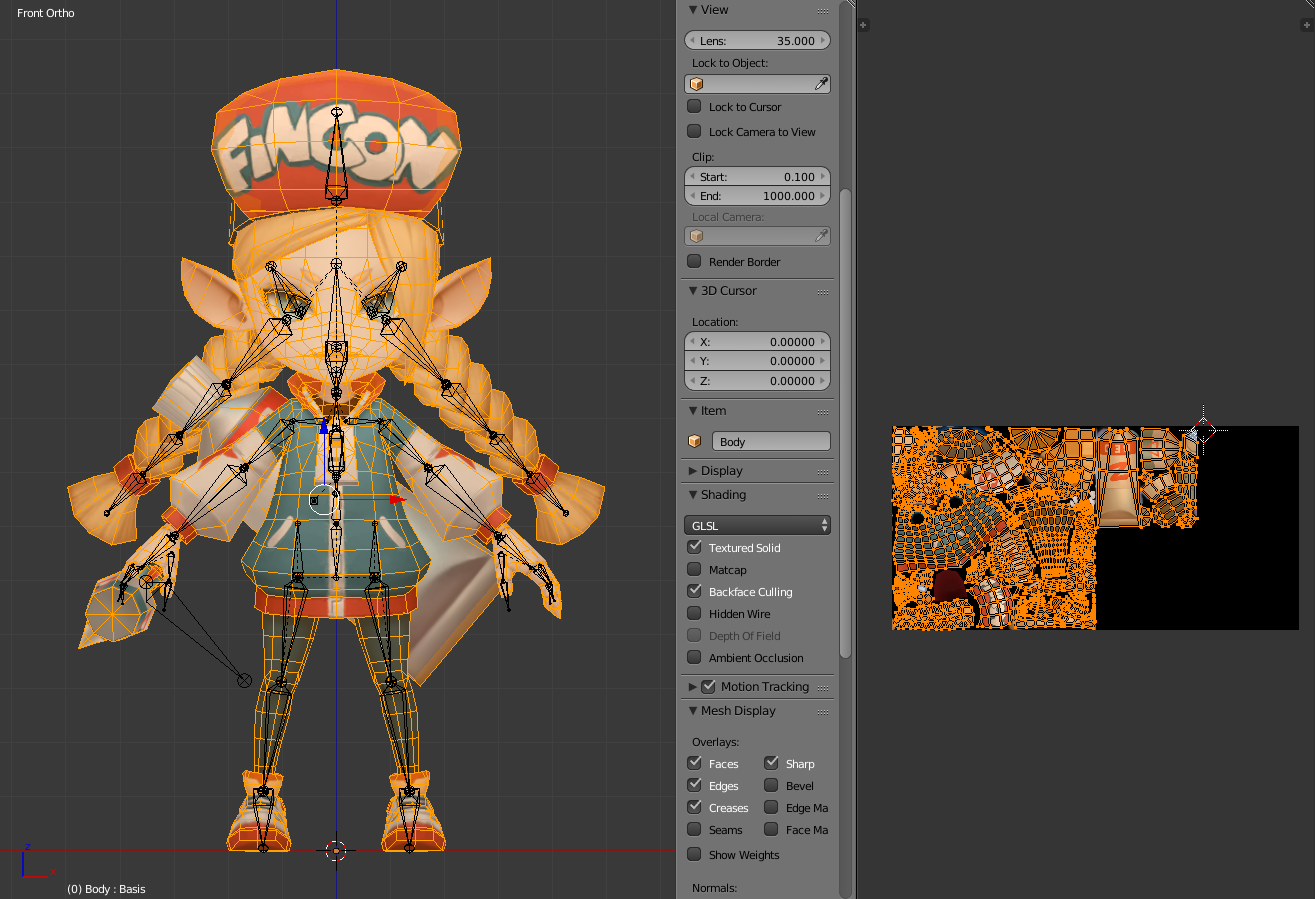The width and height of the screenshot is (1315, 899).
Task: Click the properties panel vertical scrollbar
Action: (846, 424)
